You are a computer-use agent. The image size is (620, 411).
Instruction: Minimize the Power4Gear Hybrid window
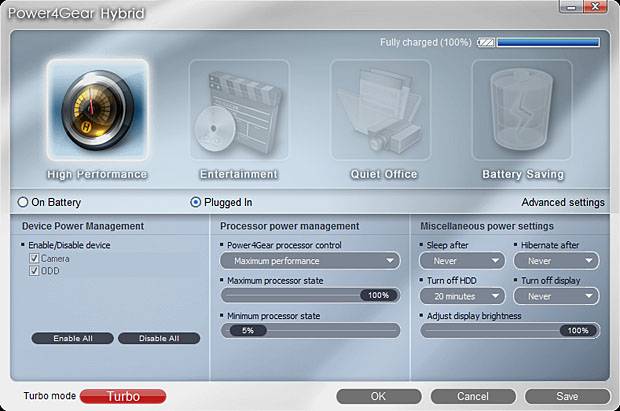(571, 7)
